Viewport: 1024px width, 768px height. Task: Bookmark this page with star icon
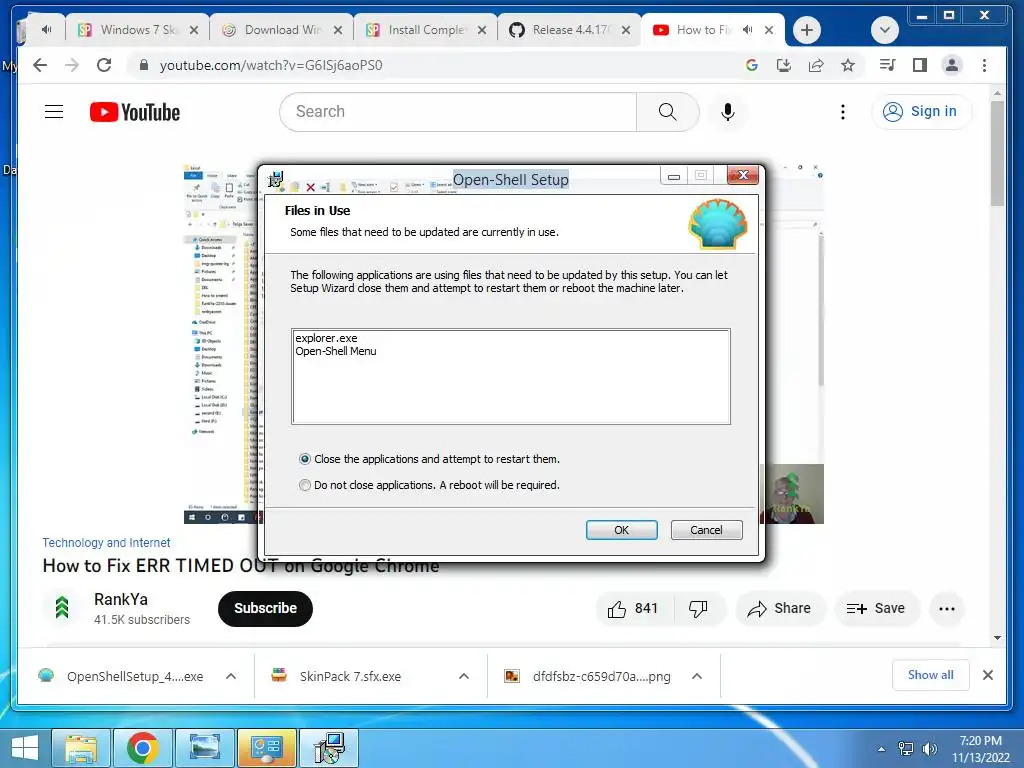point(848,65)
